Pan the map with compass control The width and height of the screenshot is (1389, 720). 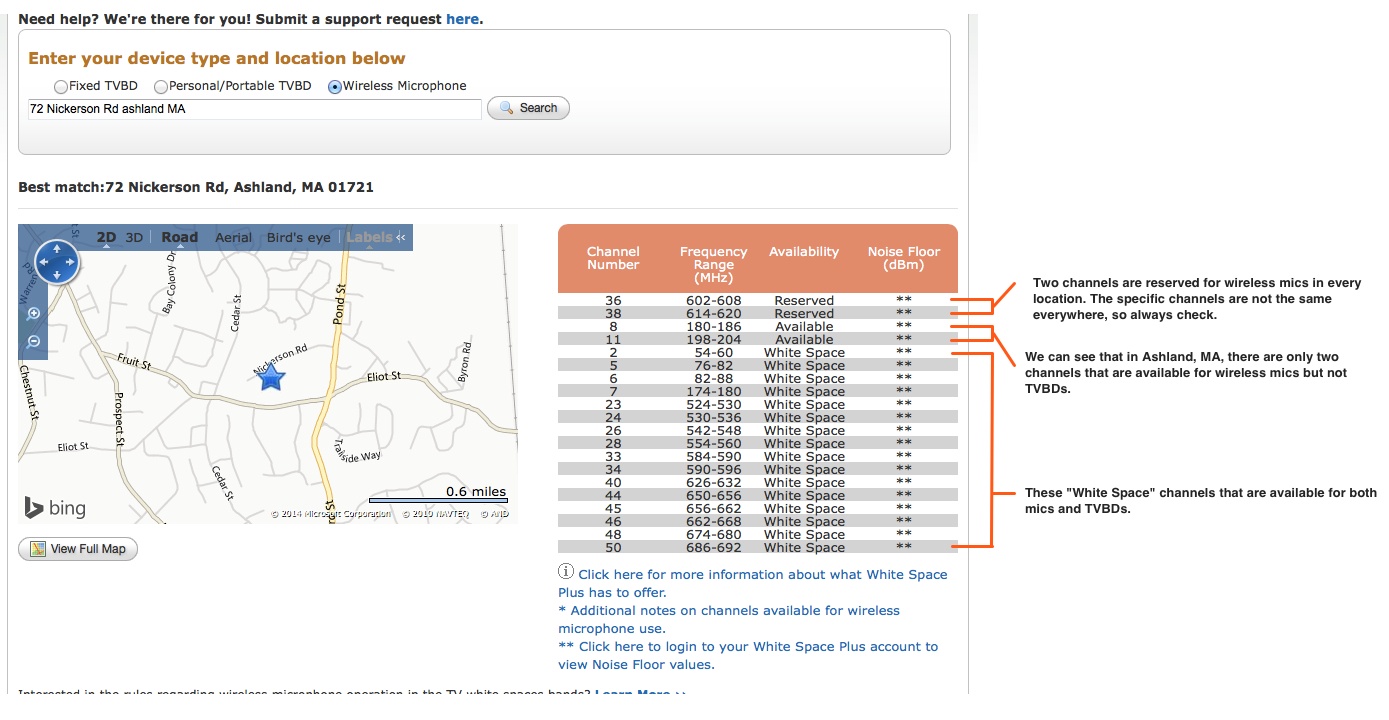point(57,261)
